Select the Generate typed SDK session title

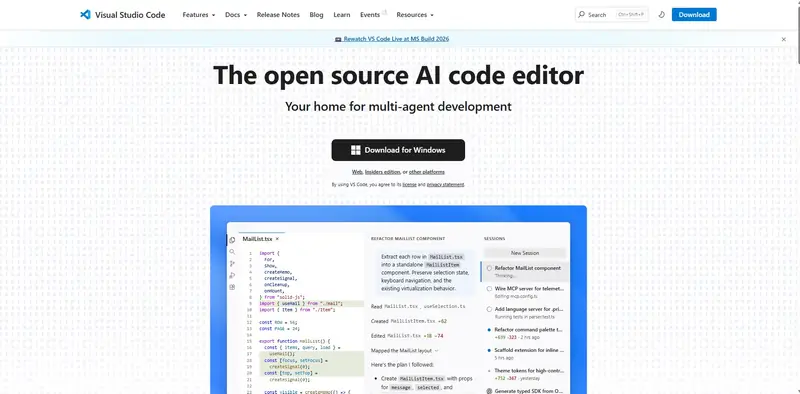pyautogui.click(x=529, y=391)
